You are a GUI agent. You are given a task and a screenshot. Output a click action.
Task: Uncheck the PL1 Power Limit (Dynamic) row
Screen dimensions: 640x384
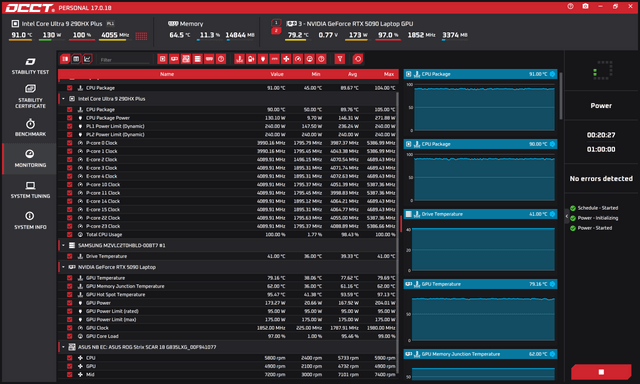click(69, 126)
